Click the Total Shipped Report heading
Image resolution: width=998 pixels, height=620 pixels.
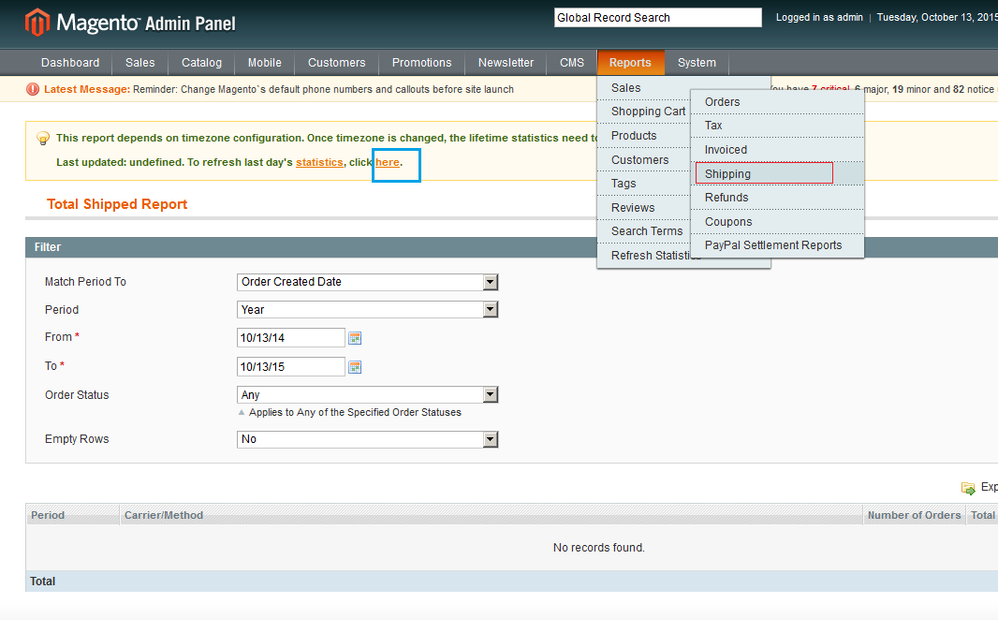point(117,204)
